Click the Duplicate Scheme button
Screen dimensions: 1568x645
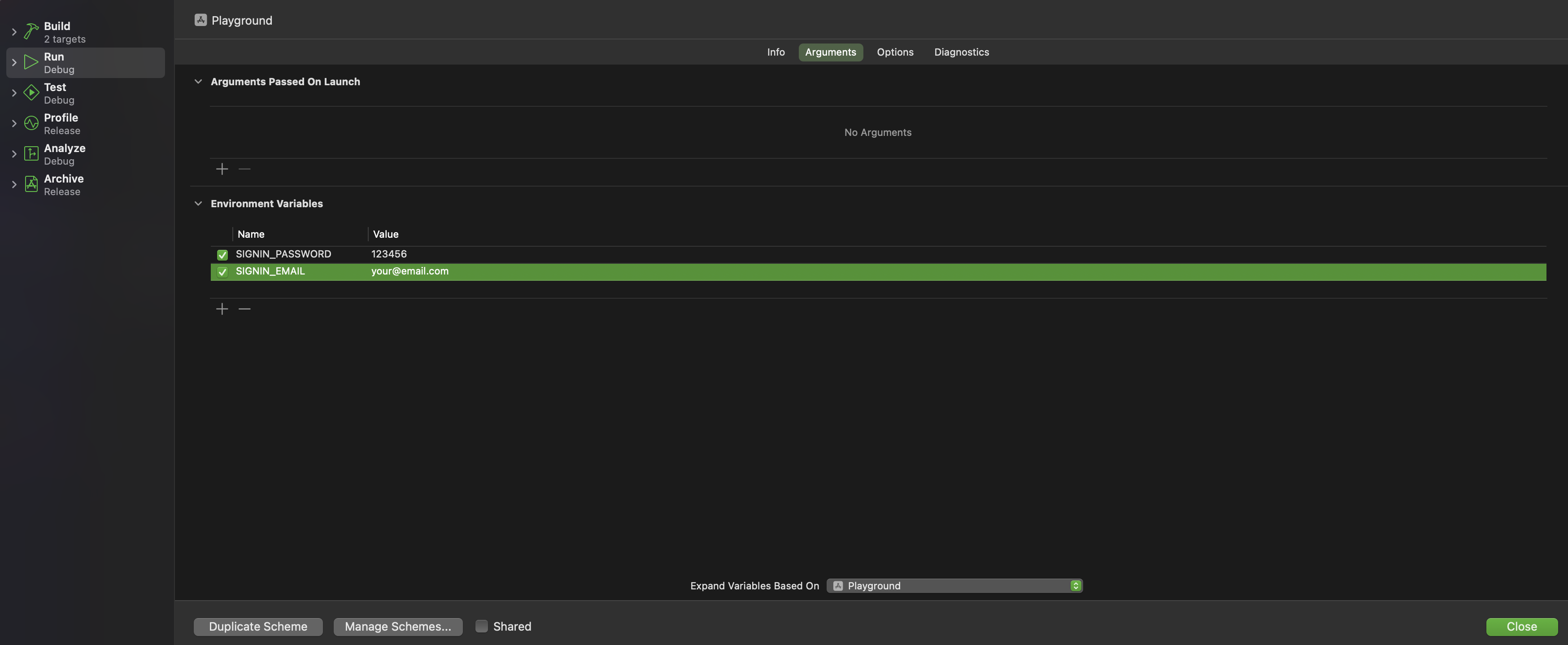click(x=257, y=626)
